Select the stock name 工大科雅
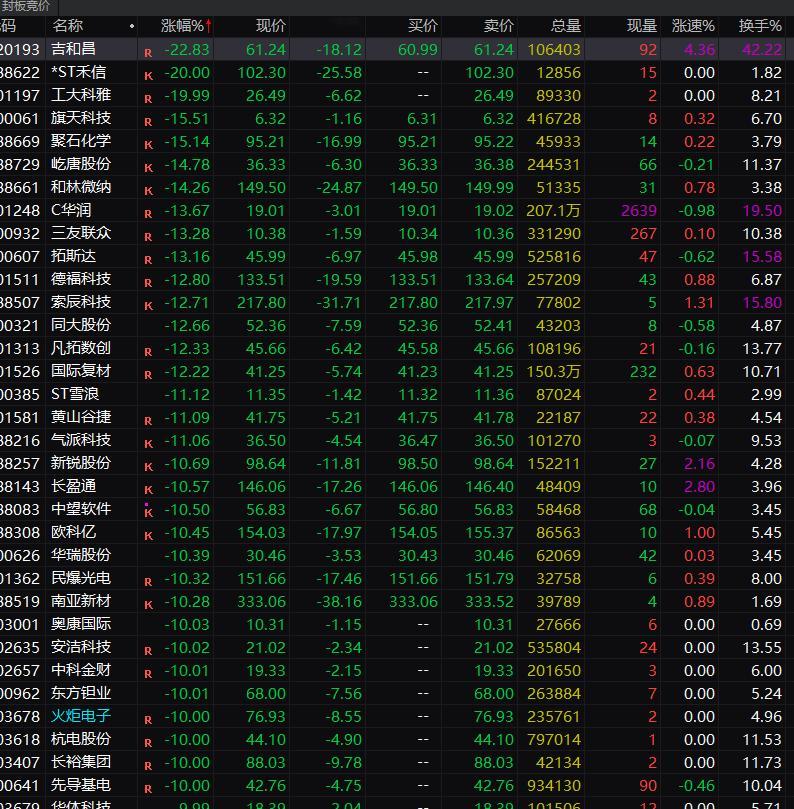Viewport: 794px width, 809px height. pyautogui.click(x=81, y=95)
